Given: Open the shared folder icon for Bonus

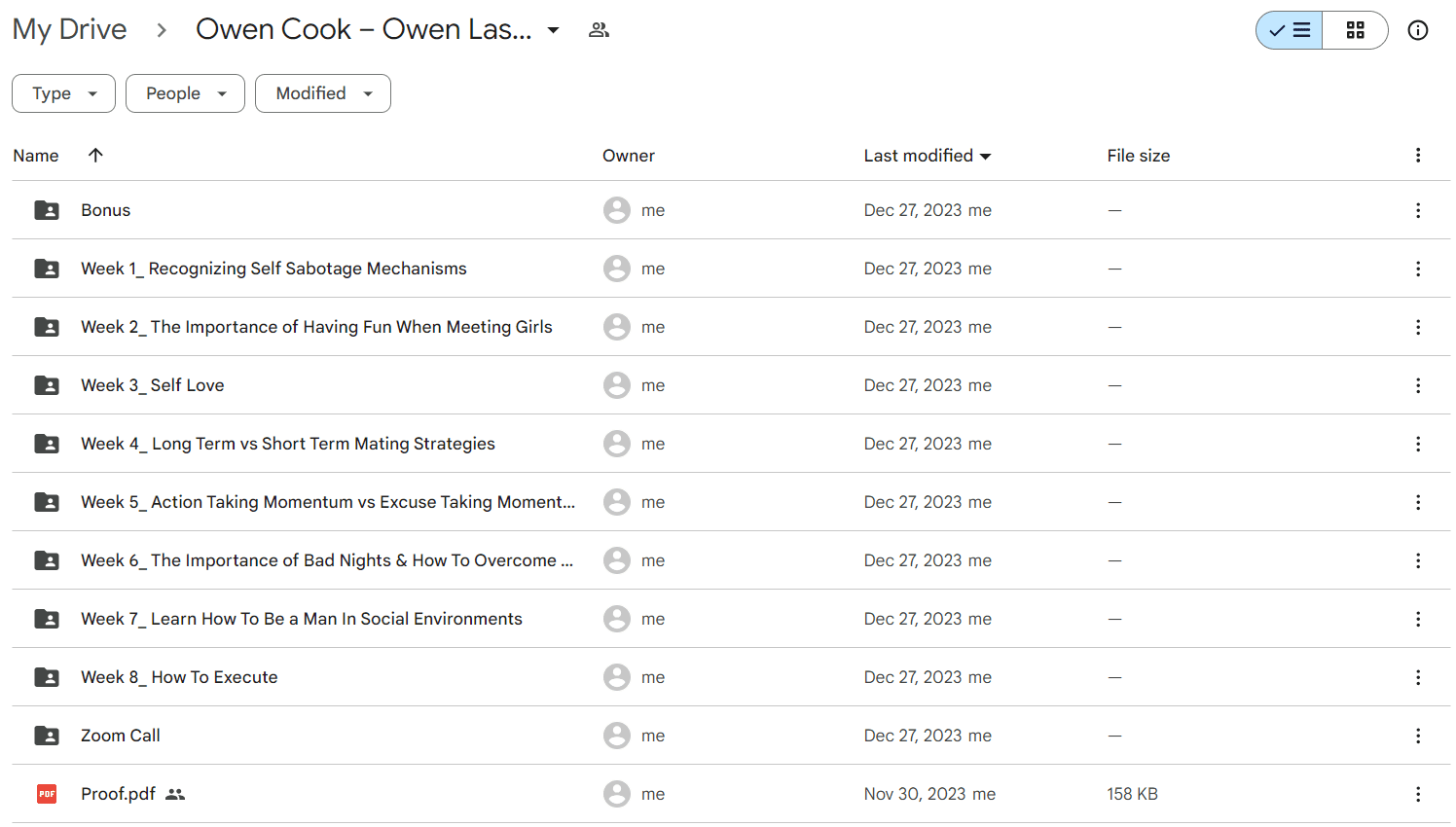Looking at the screenshot, I should (47, 210).
